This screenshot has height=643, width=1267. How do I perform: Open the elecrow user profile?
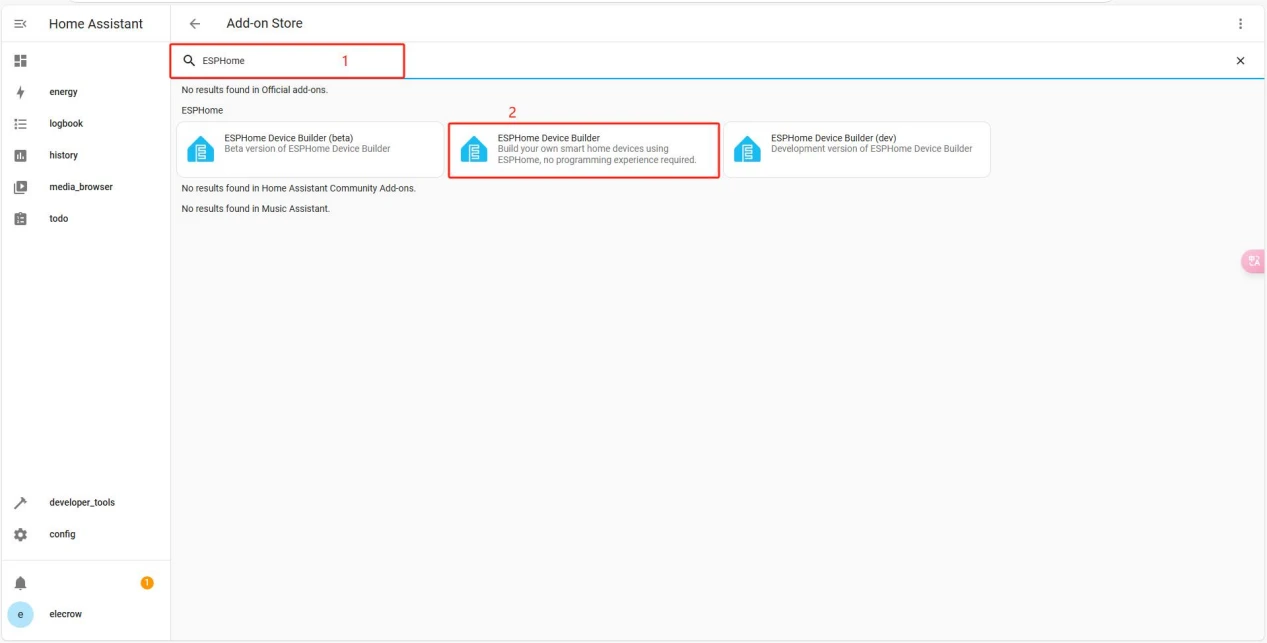(x=65, y=614)
